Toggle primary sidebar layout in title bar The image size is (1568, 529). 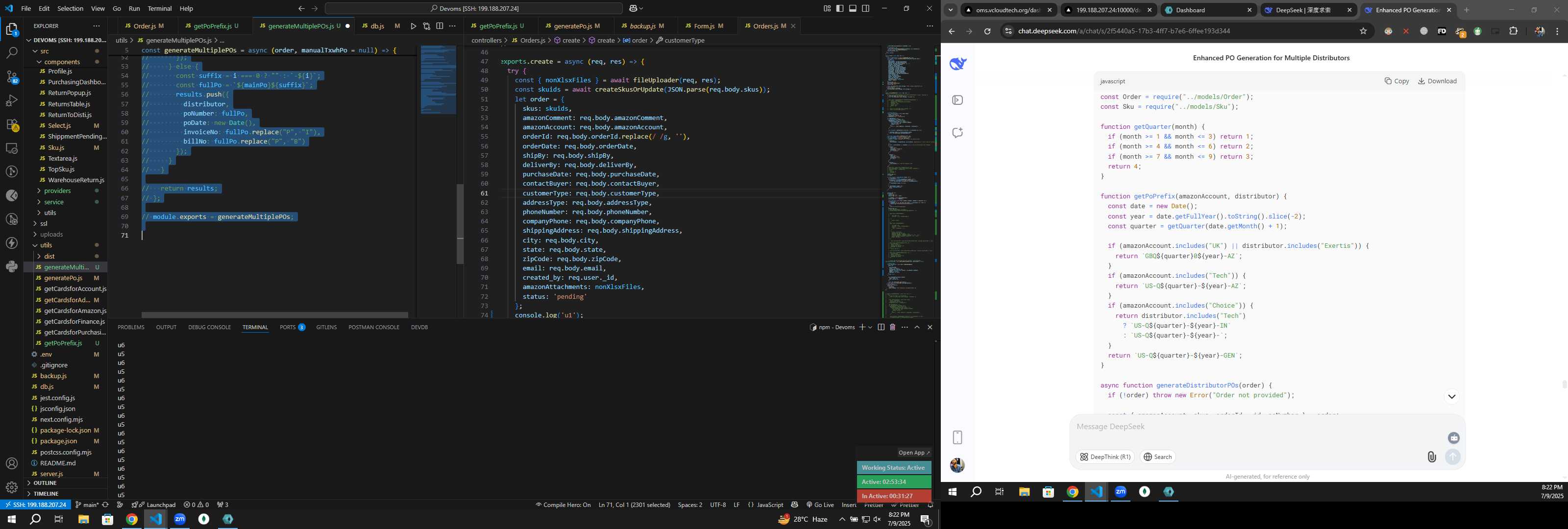click(840, 8)
